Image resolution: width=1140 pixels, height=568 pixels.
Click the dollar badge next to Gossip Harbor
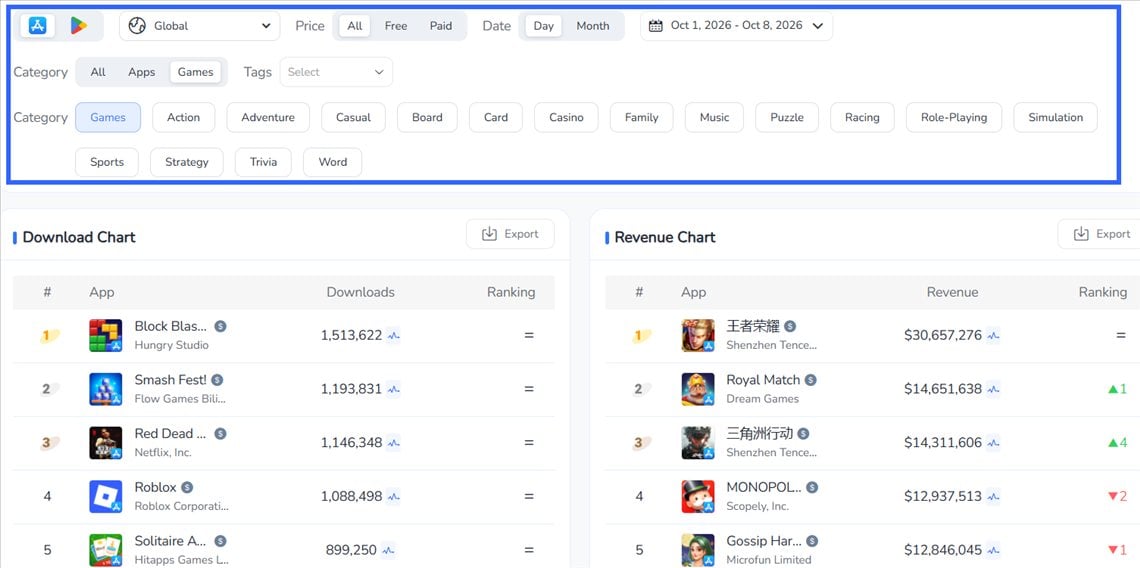tap(812, 541)
